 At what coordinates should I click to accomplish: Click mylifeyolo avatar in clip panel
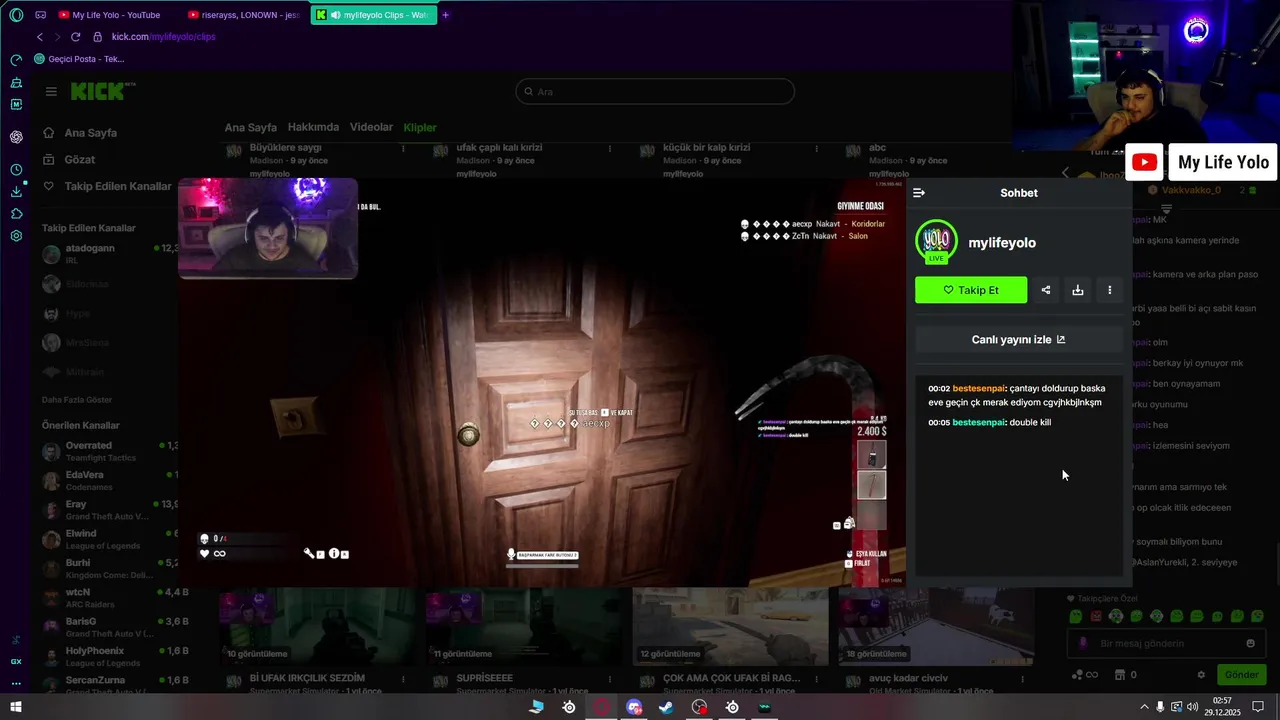click(937, 242)
